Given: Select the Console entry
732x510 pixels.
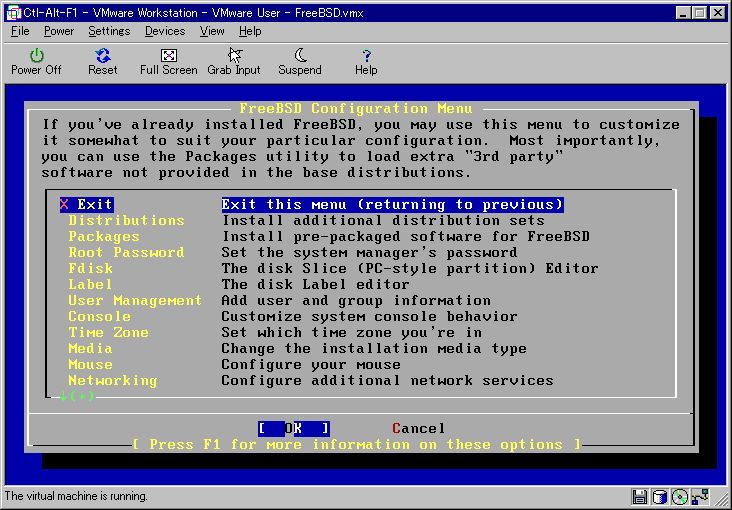Looking at the screenshot, I should click(x=99, y=316).
